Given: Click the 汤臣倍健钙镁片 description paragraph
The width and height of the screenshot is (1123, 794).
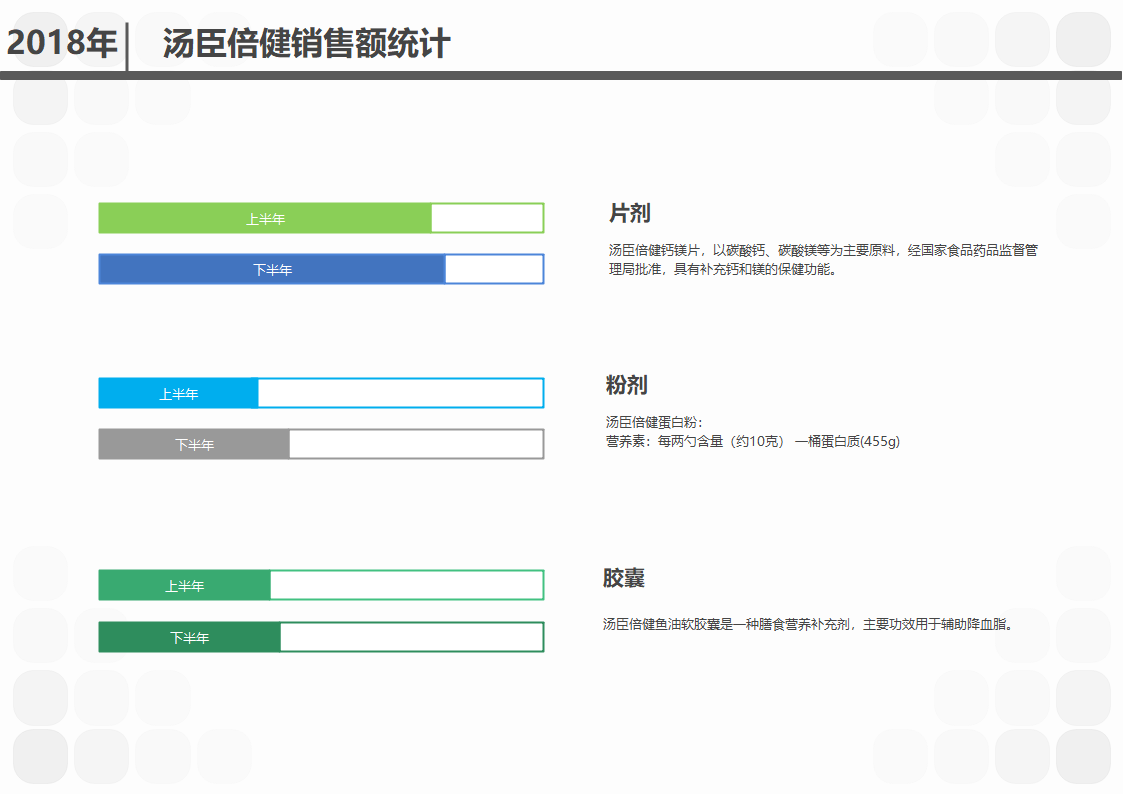Looking at the screenshot, I should coord(823,260).
